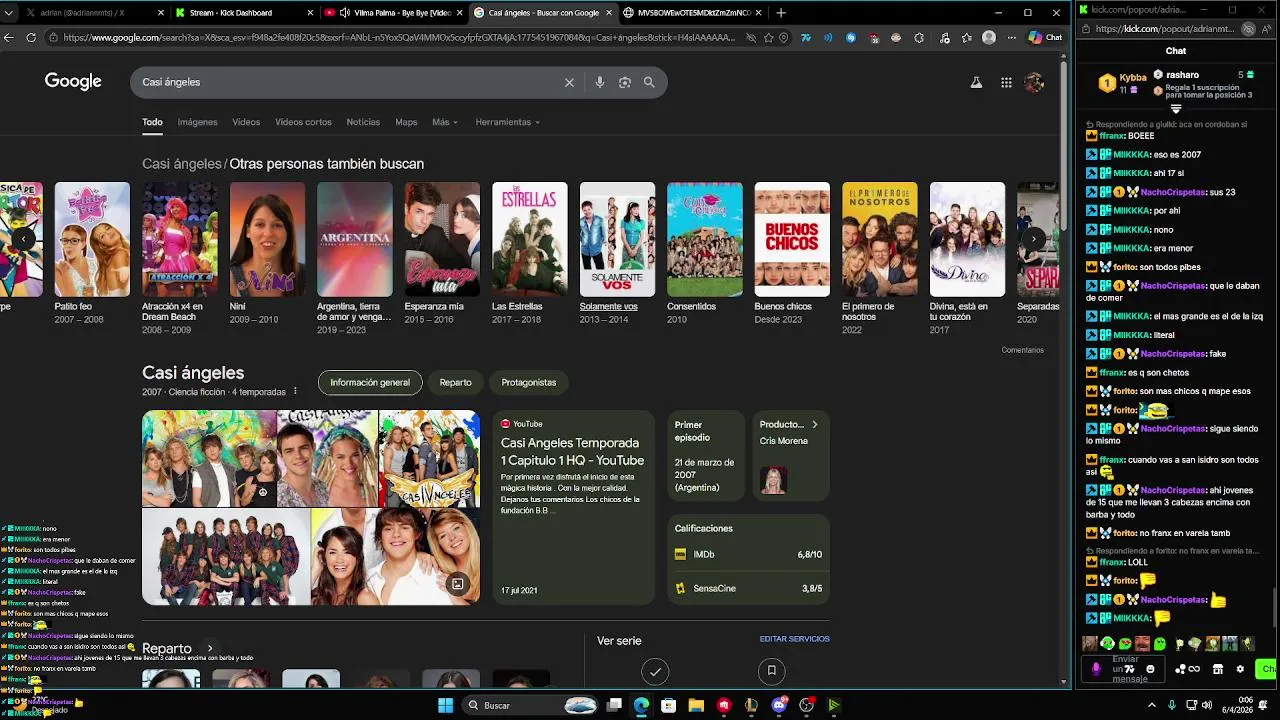Add the series to watchlist bookmark
The image size is (1280, 720).
[x=771, y=672]
